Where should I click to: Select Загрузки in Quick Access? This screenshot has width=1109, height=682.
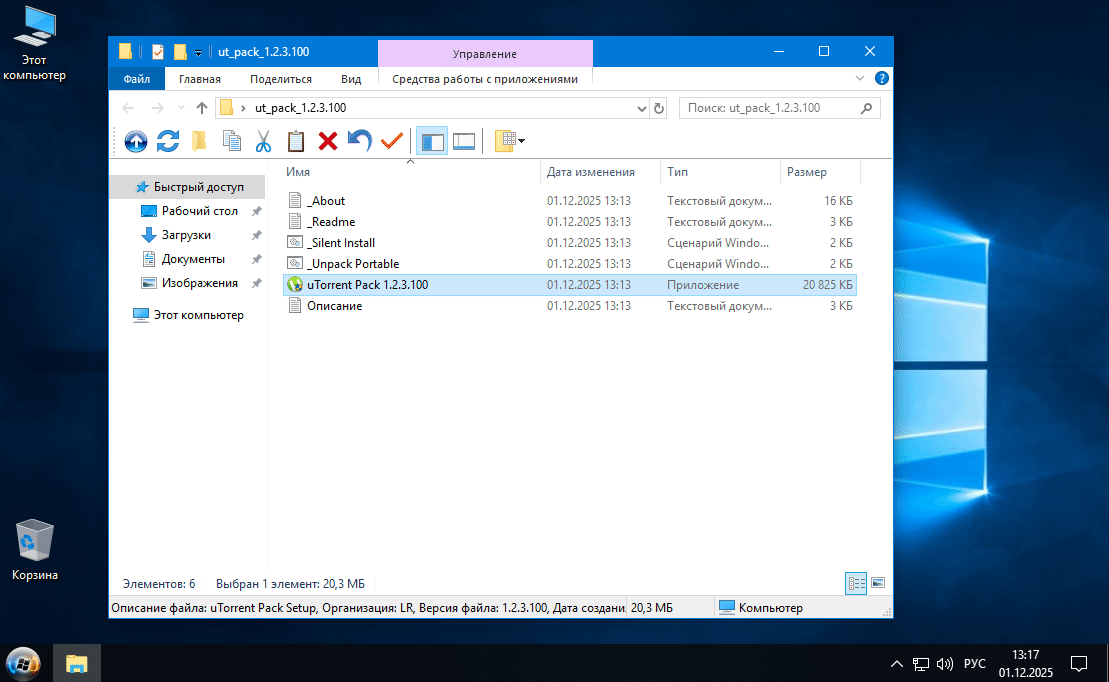[x=186, y=235]
